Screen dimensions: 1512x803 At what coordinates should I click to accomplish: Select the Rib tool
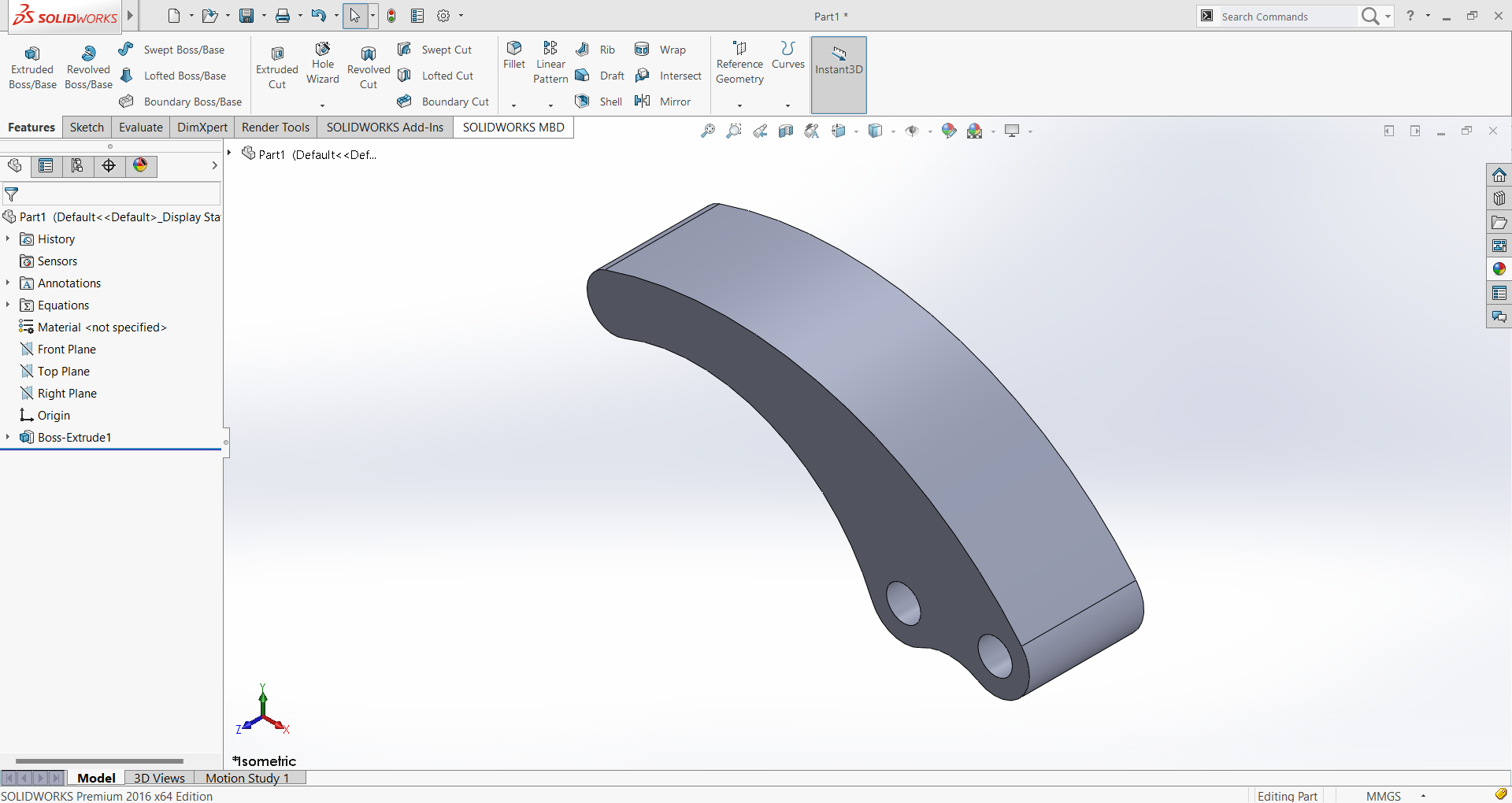click(595, 50)
